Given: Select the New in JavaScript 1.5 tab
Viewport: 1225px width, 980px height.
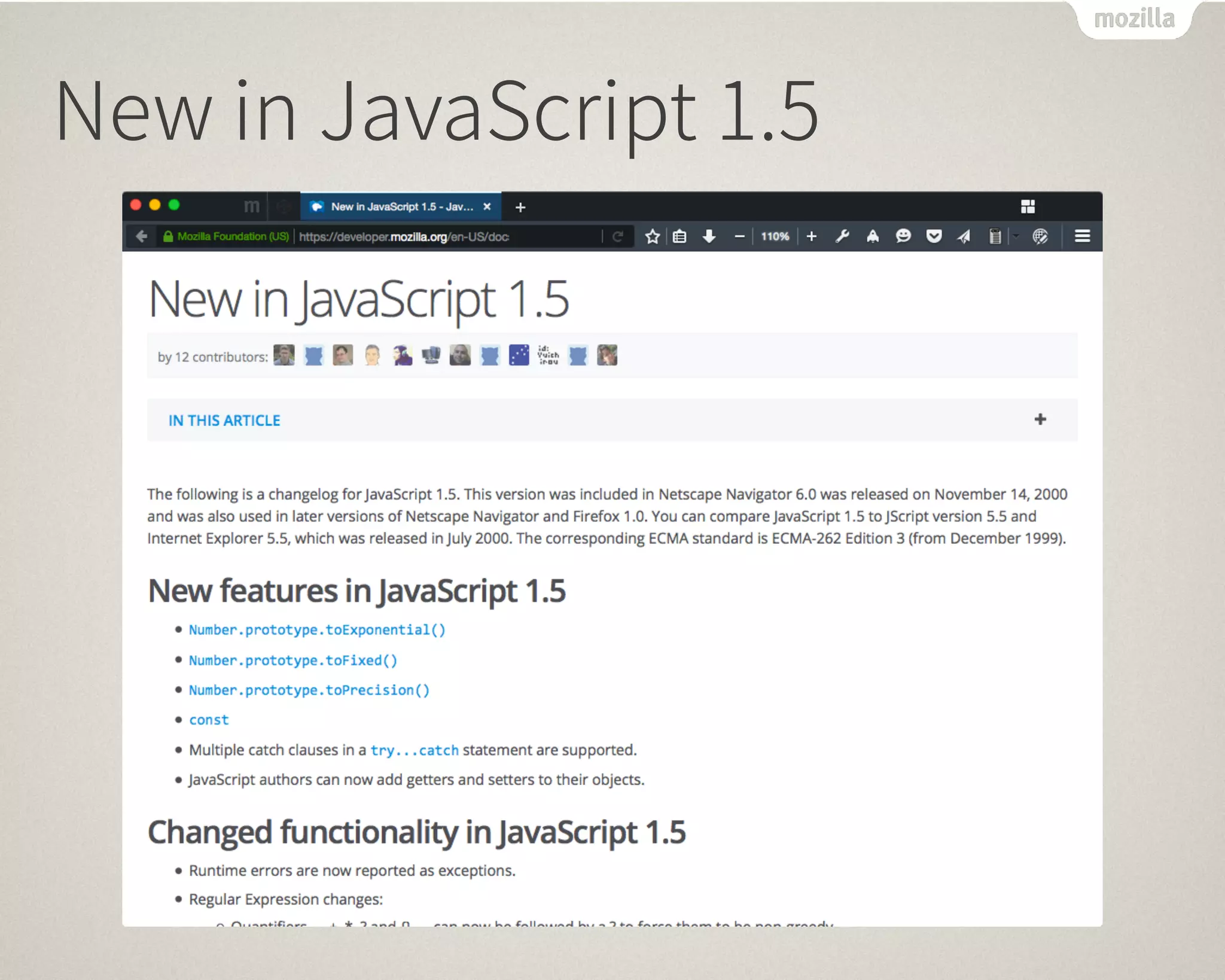Looking at the screenshot, I should pyautogui.click(x=400, y=206).
